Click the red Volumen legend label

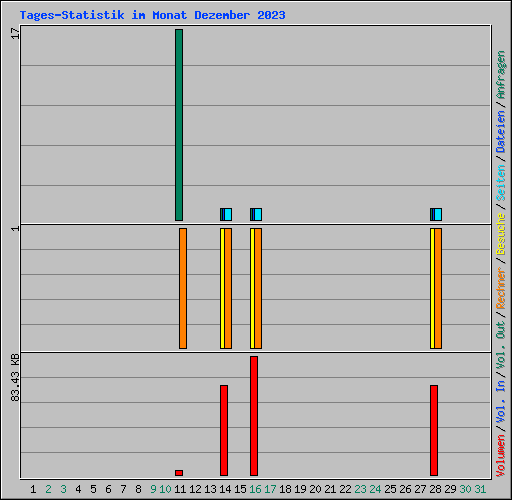point(501,455)
